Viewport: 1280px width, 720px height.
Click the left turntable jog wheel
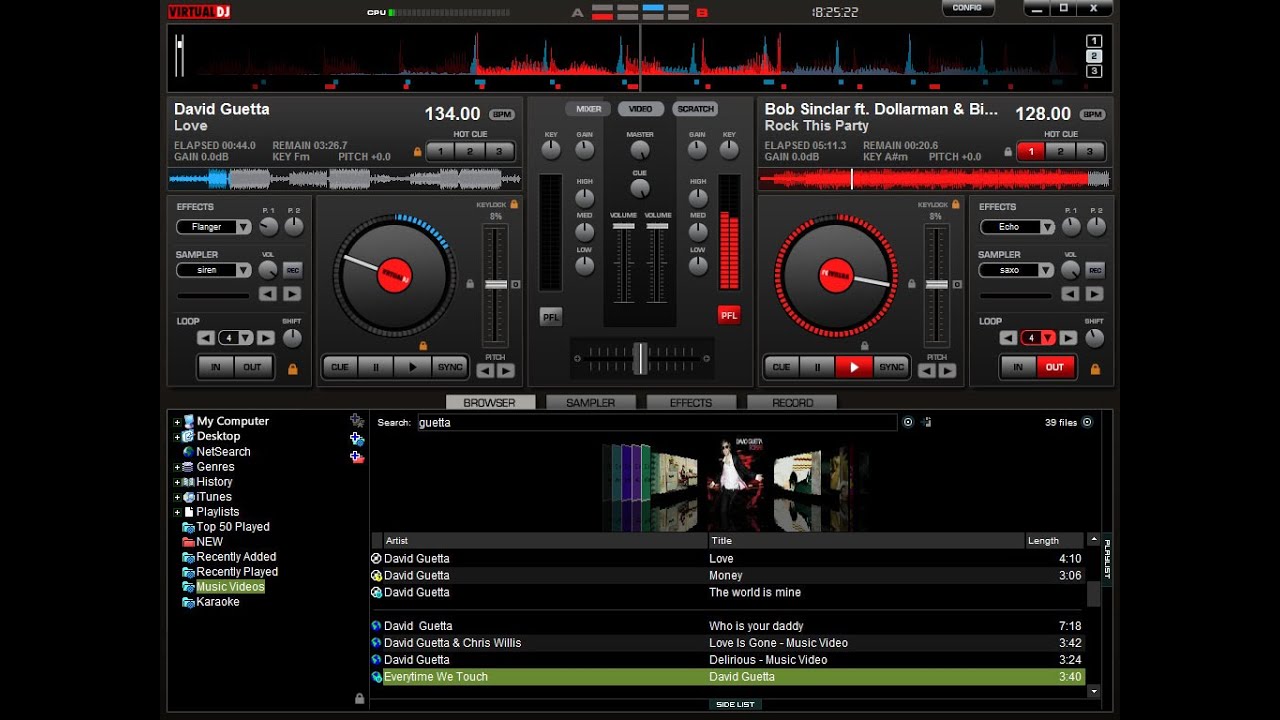(x=394, y=275)
